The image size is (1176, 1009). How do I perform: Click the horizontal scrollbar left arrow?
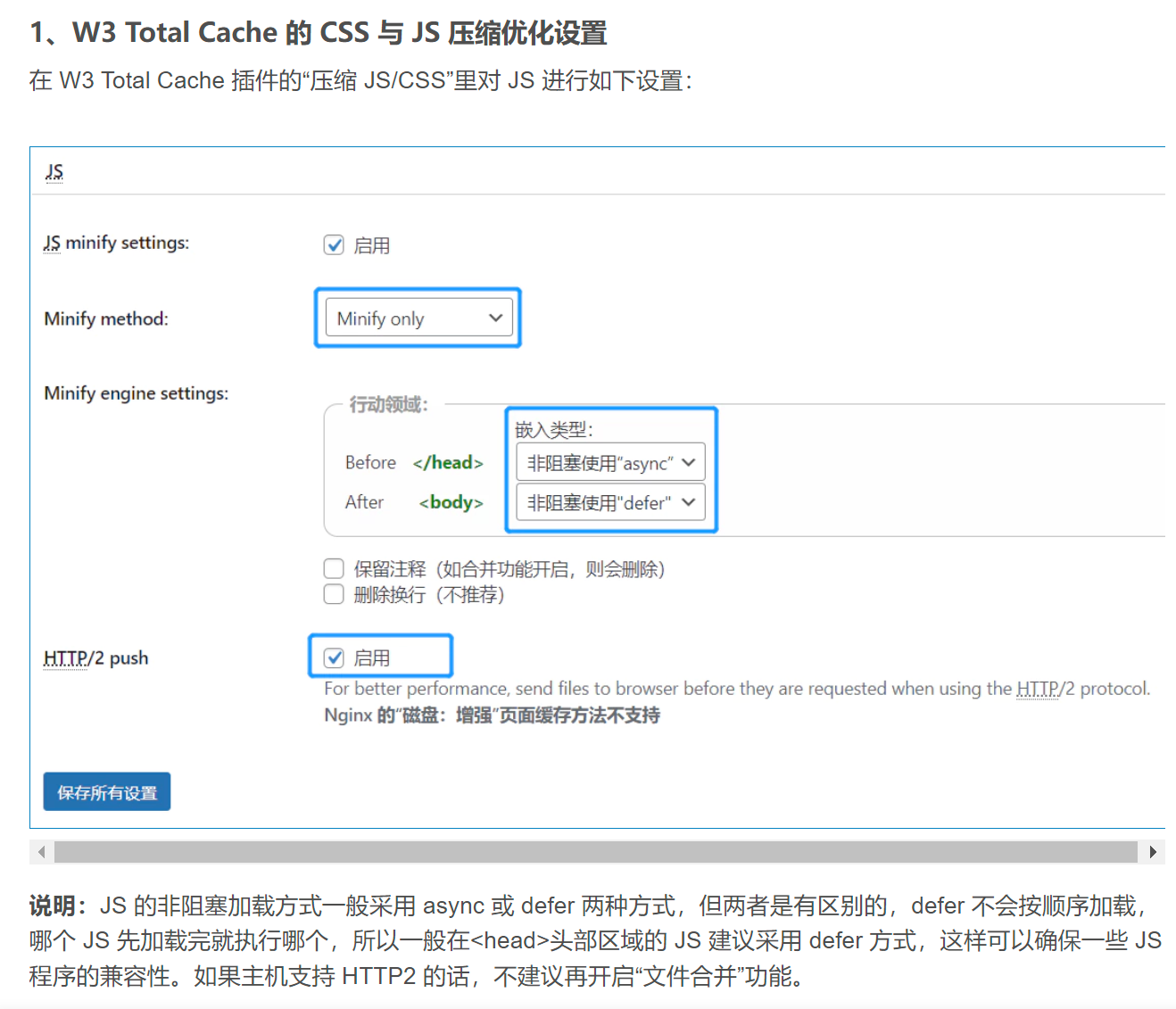pyautogui.click(x=41, y=852)
